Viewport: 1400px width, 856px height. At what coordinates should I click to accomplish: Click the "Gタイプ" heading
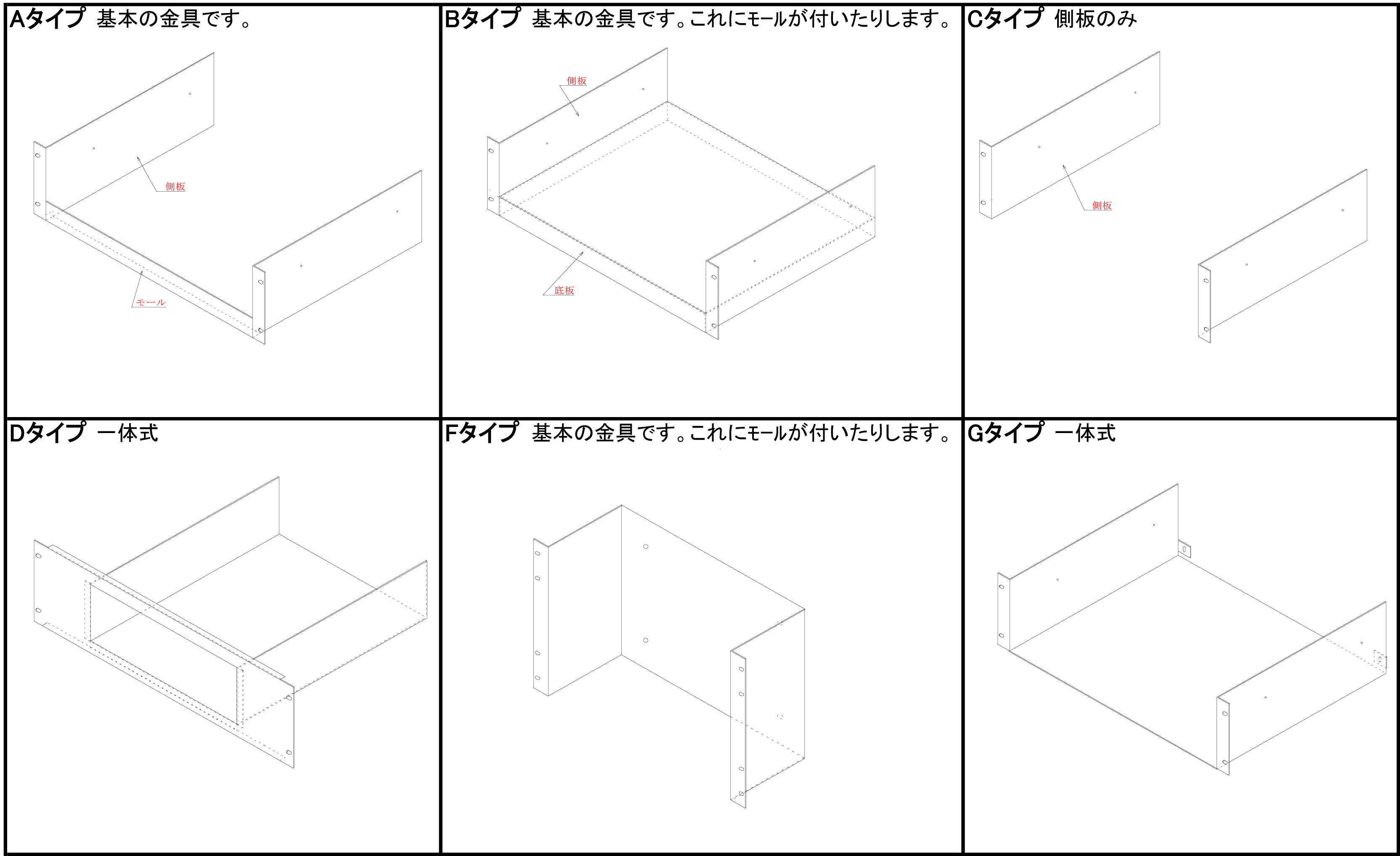pos(1006,433)
